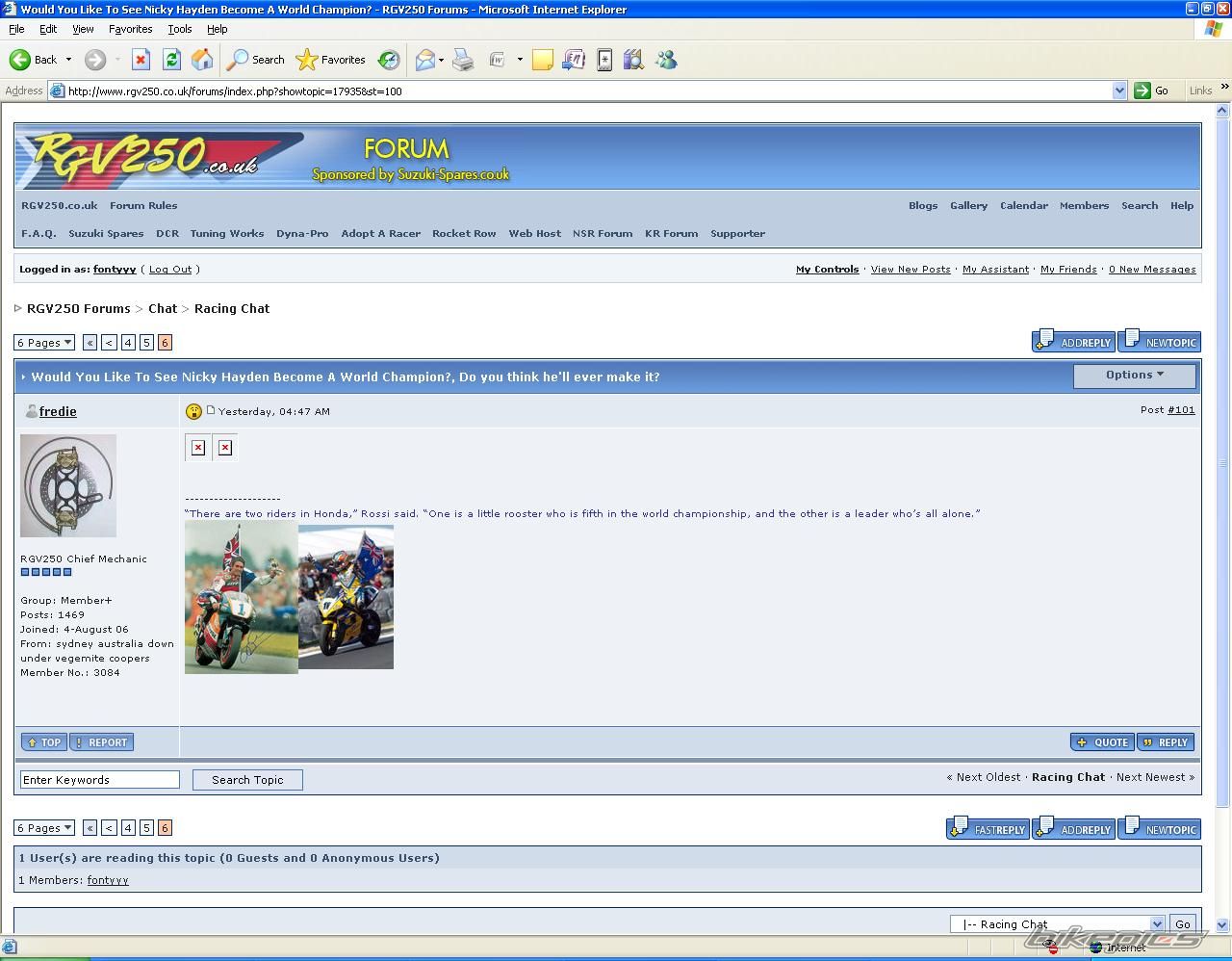
Task: Click the QUOTE button on post #101
Action: [1103, 742]
